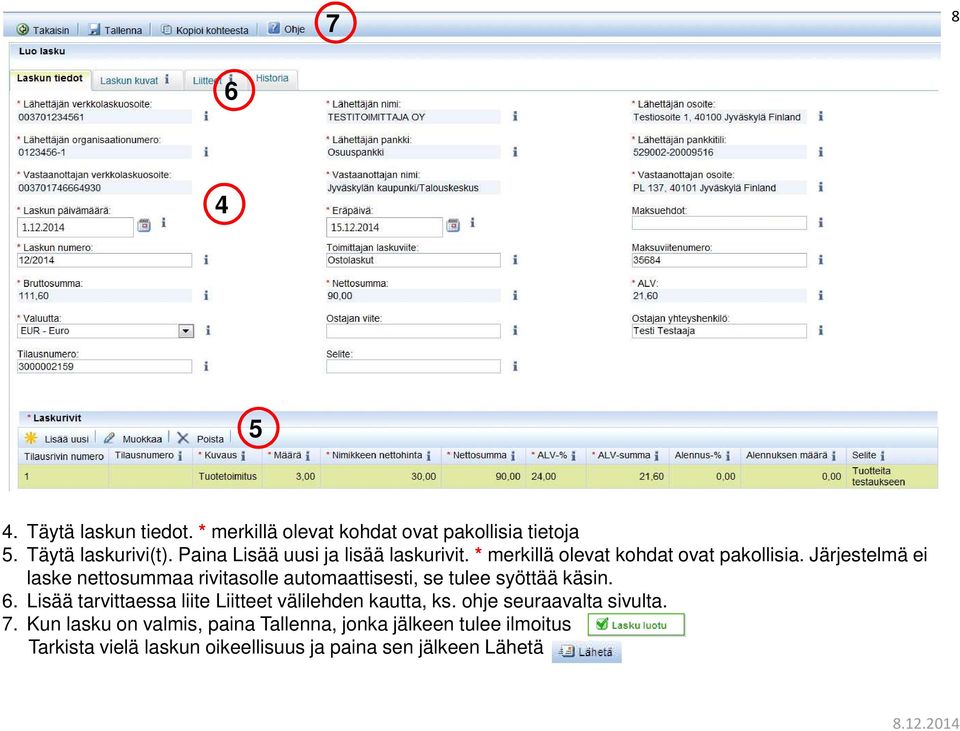960x731 pixels.
Task: Click Toimittajan laskuviite input field
Action: [413, 260]
